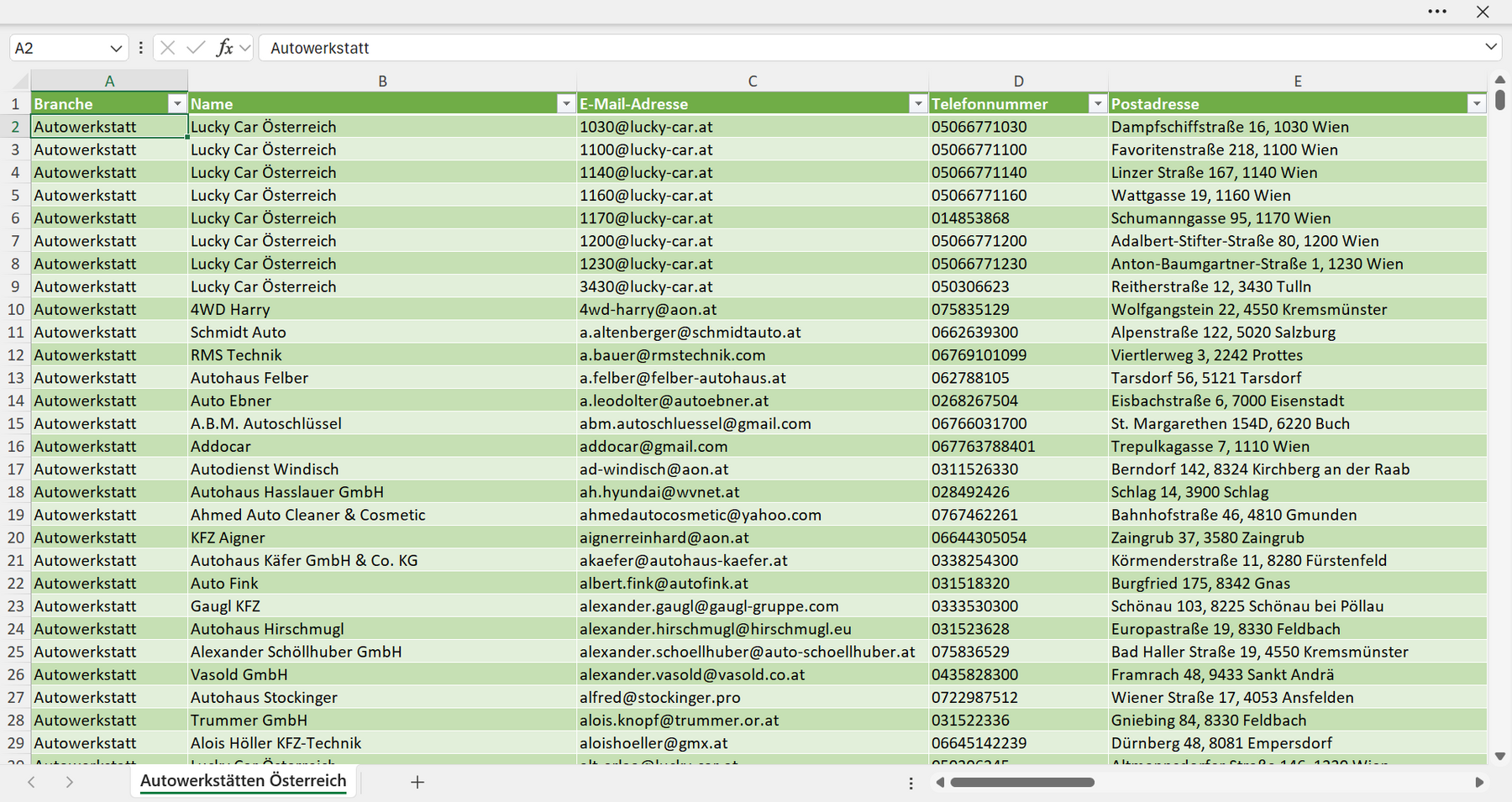Screen dimensions: 1512x802
Task: Select column B header
Action: 382,81
